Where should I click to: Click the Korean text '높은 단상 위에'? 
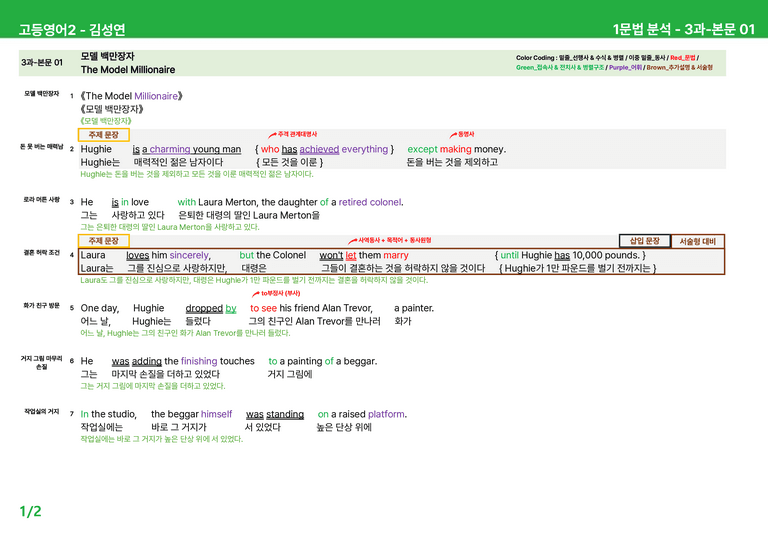click(x=344, y=427)
